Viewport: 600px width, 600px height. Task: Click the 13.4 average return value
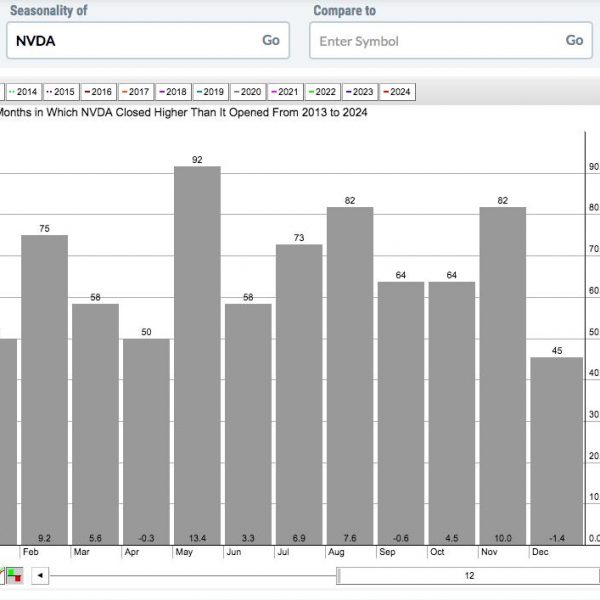pos(197,538)
